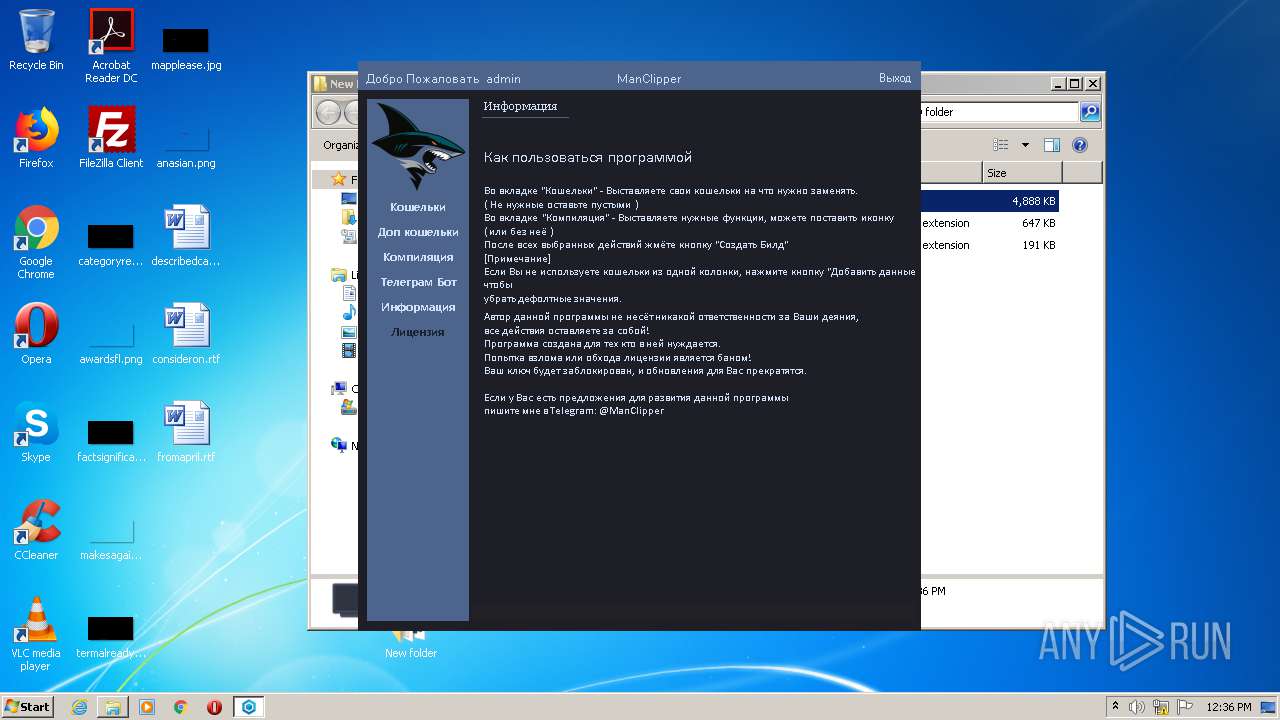Select the 191 KB extension row
The height and width of the screenshot is (720, 1280).
(989, 245)
